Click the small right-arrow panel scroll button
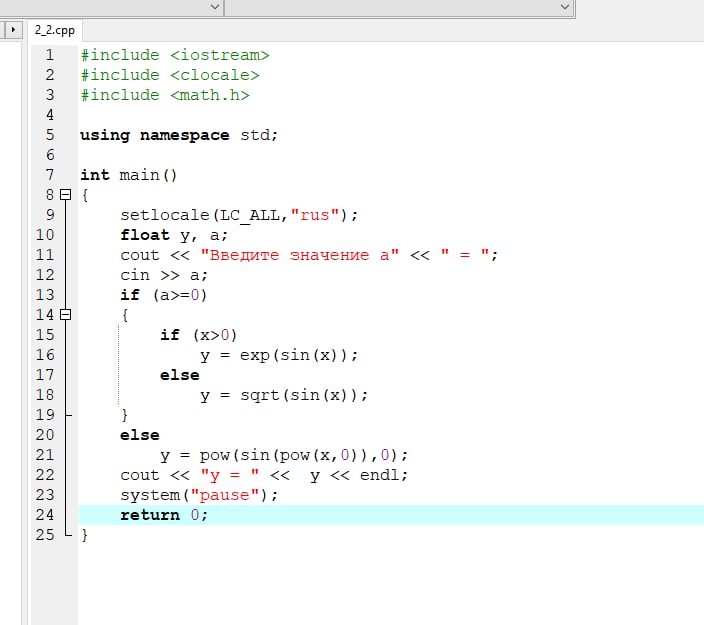704x625 pixels. click(x=13, y=30)
